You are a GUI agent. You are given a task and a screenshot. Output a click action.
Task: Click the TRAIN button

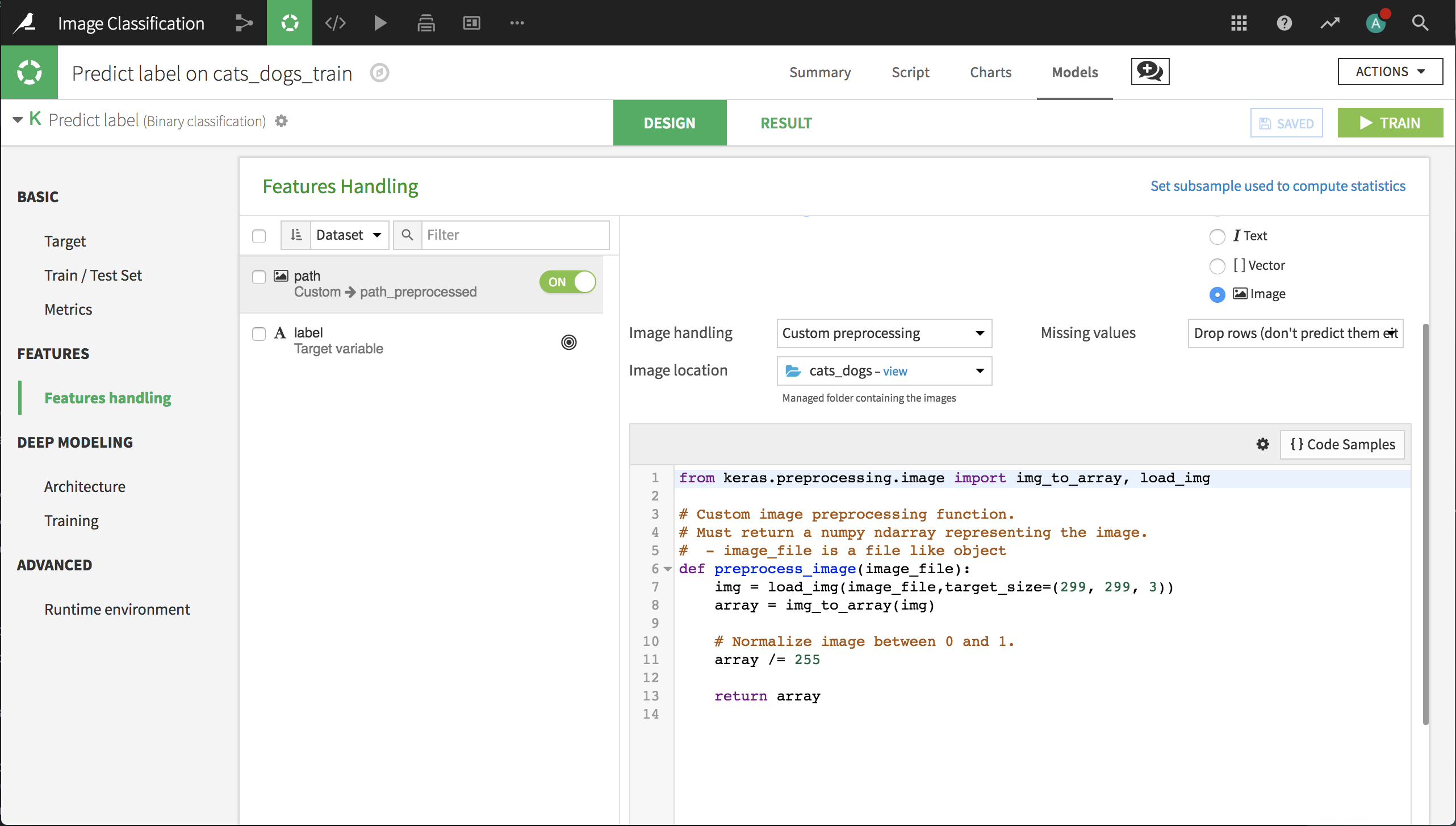pos(1390,122)
